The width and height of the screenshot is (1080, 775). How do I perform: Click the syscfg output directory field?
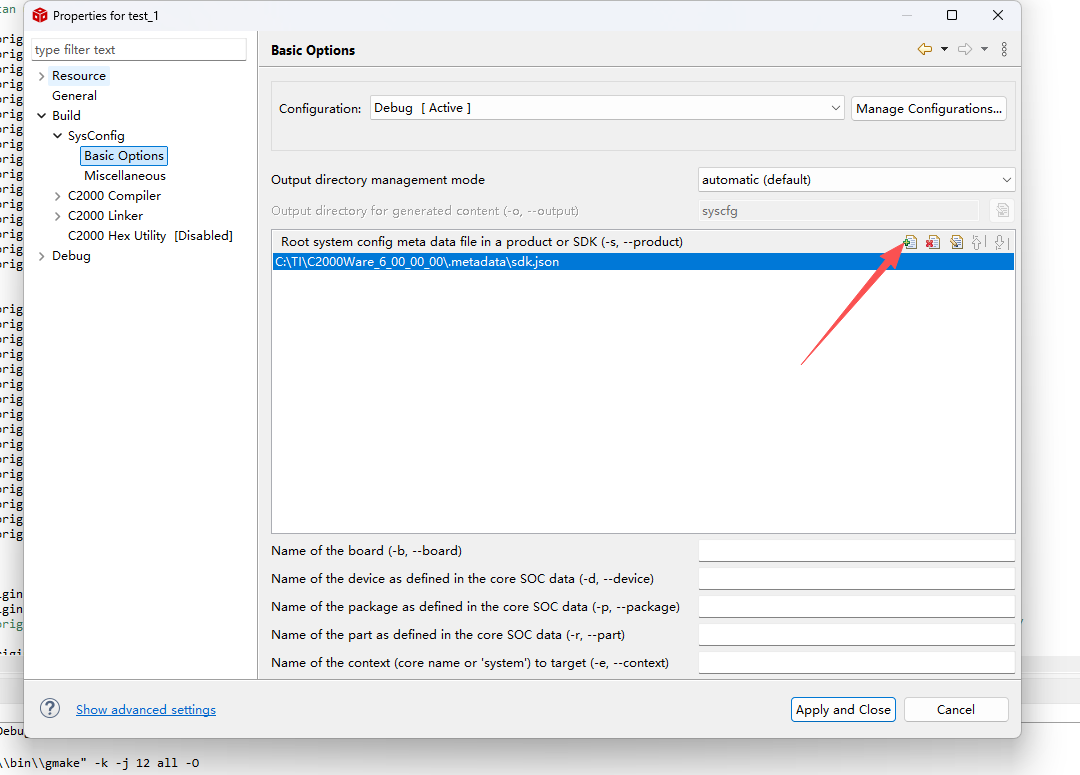(838, 211)
